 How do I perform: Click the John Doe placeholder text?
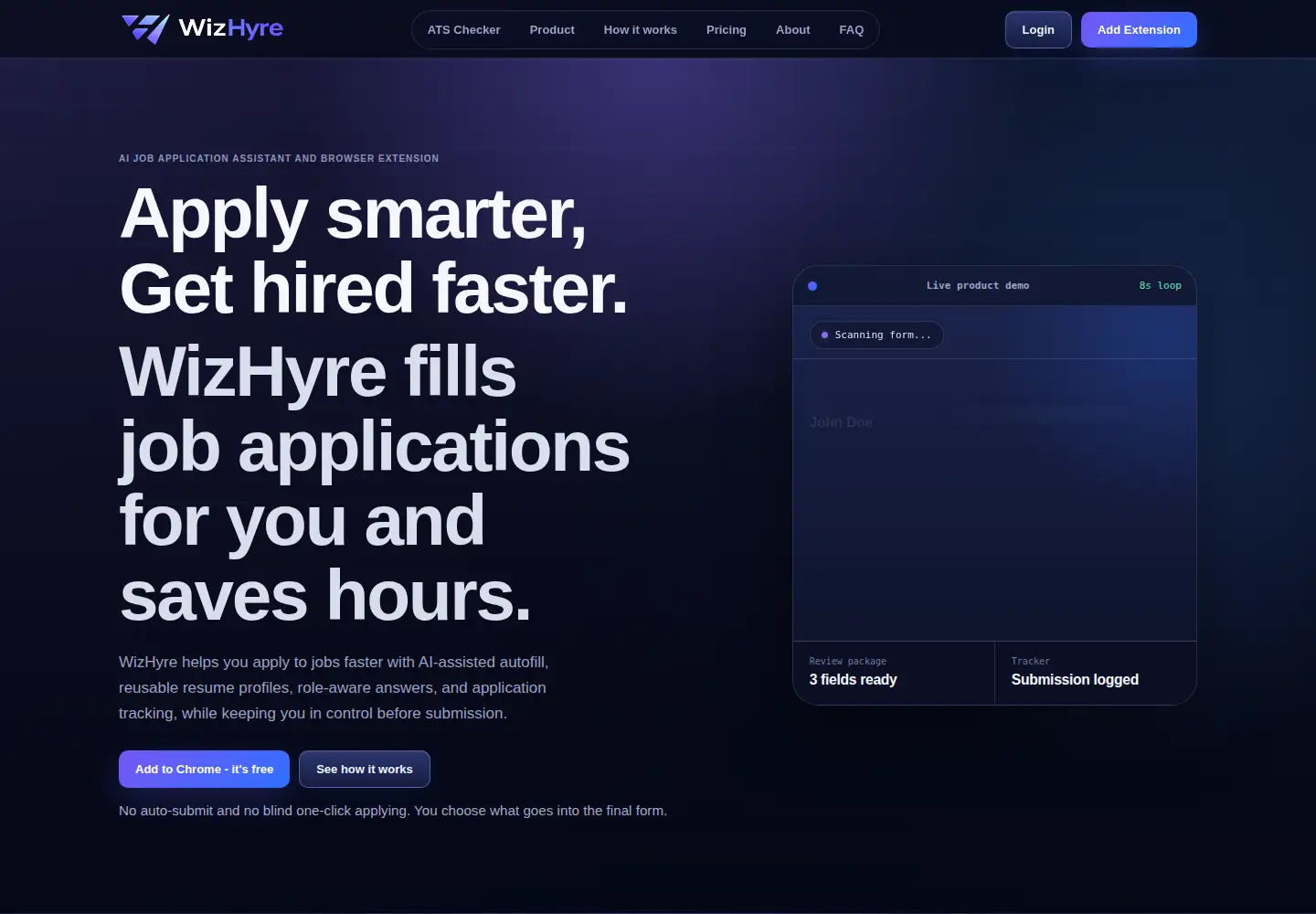pyautogui.click(x=841, y=422)
